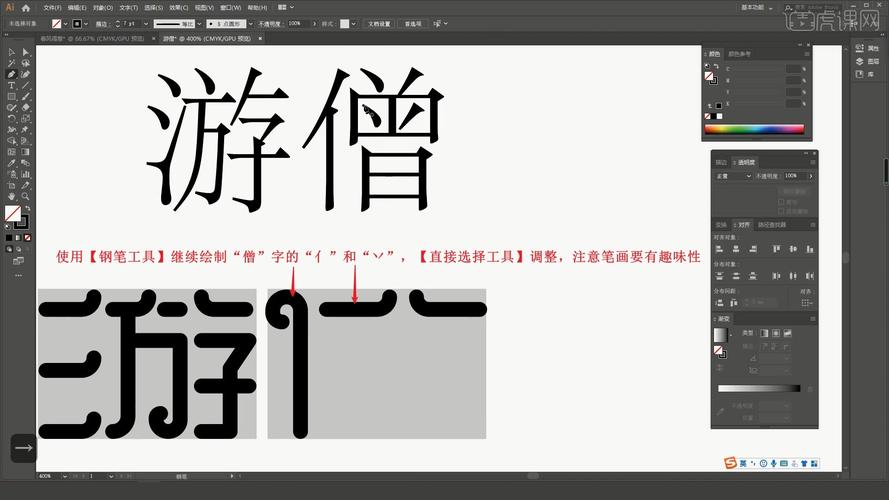The image size is (889, 500).
Task: Select the Puppet Warp pin tool
Action: [26, 130]
